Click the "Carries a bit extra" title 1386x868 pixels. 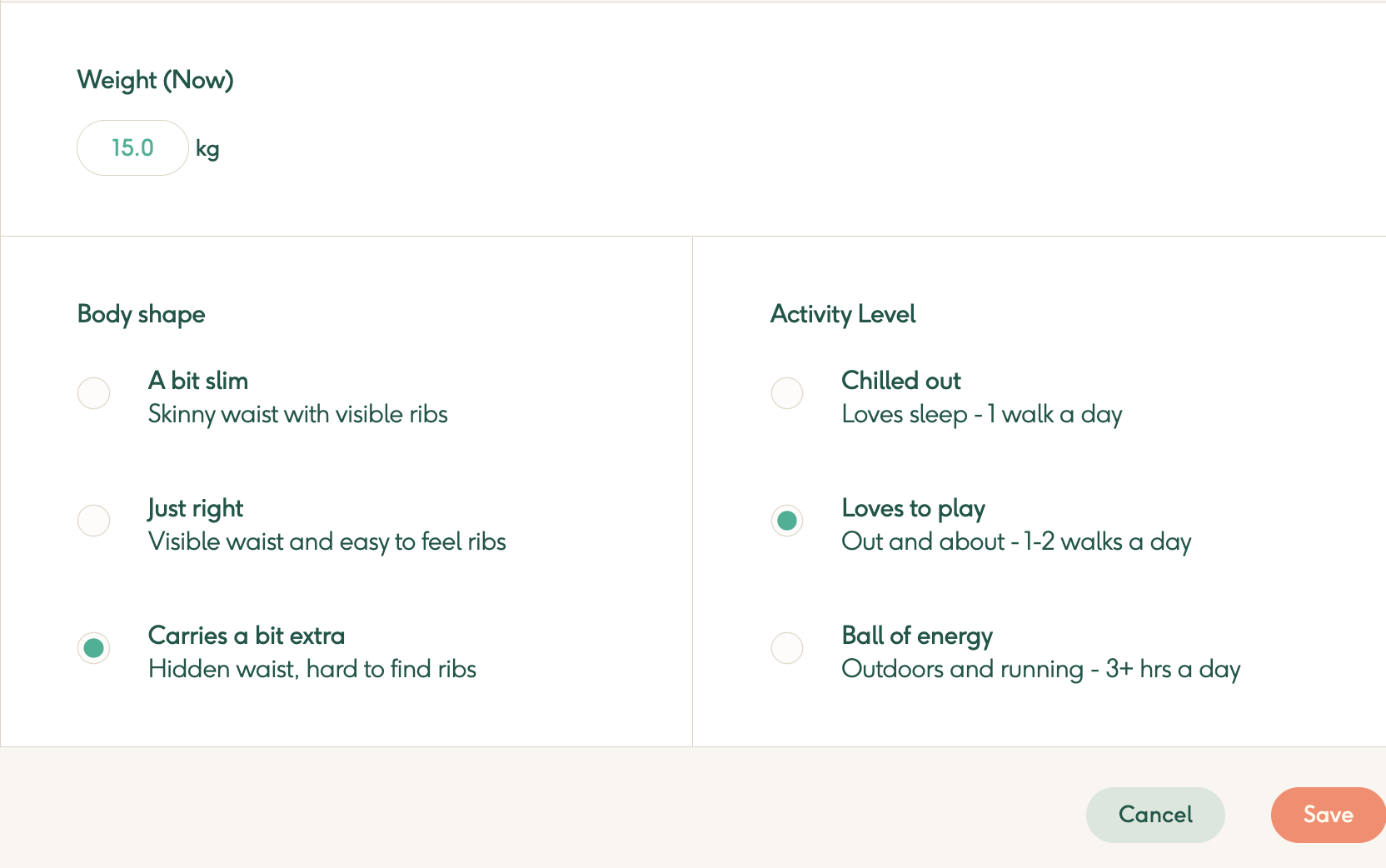click(247, 636)
